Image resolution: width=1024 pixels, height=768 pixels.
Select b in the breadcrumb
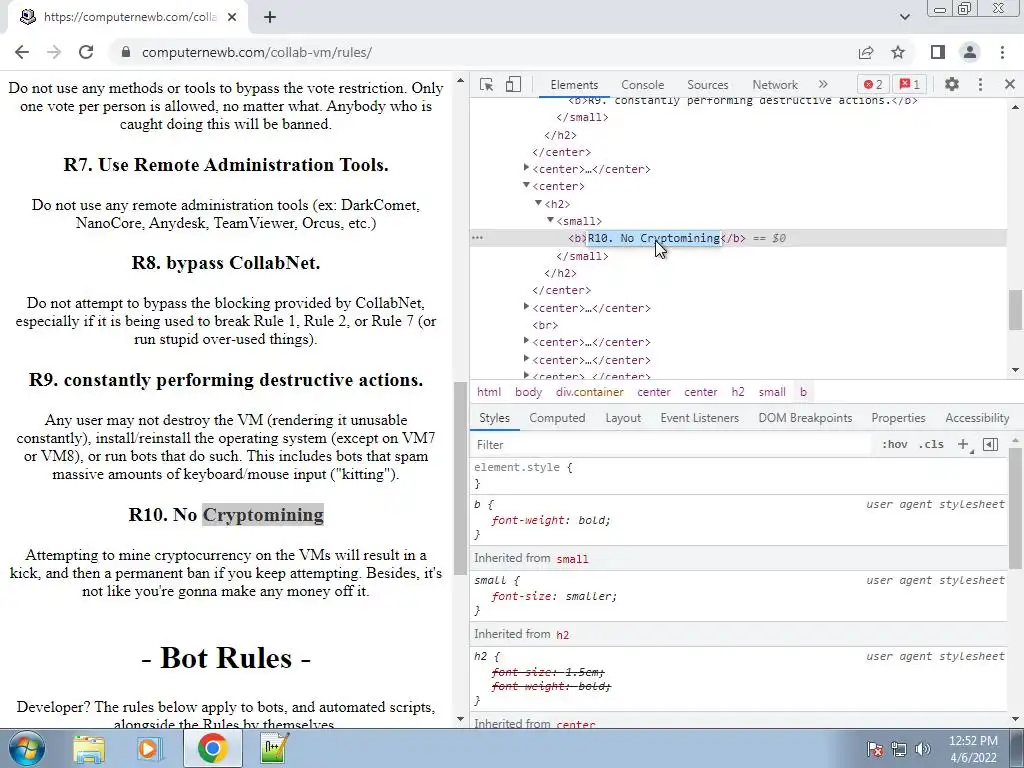click(803, 392)
